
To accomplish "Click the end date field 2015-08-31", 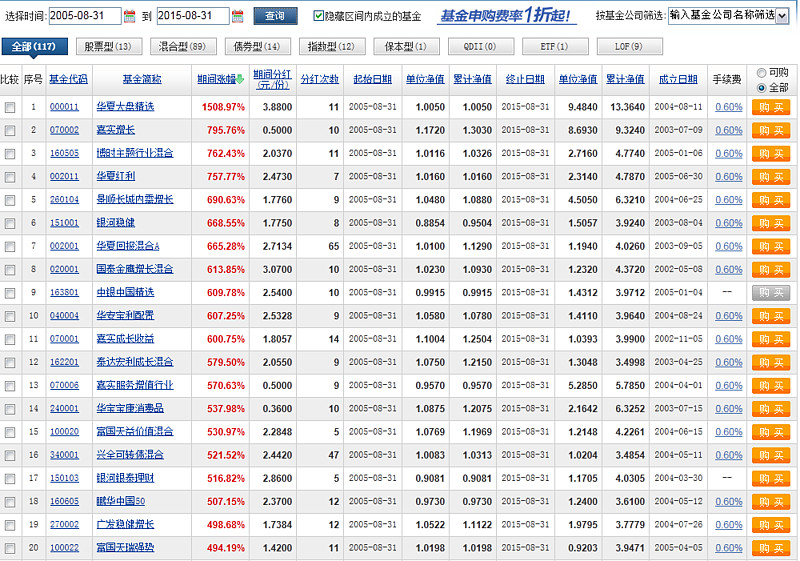I will point(193,16).
